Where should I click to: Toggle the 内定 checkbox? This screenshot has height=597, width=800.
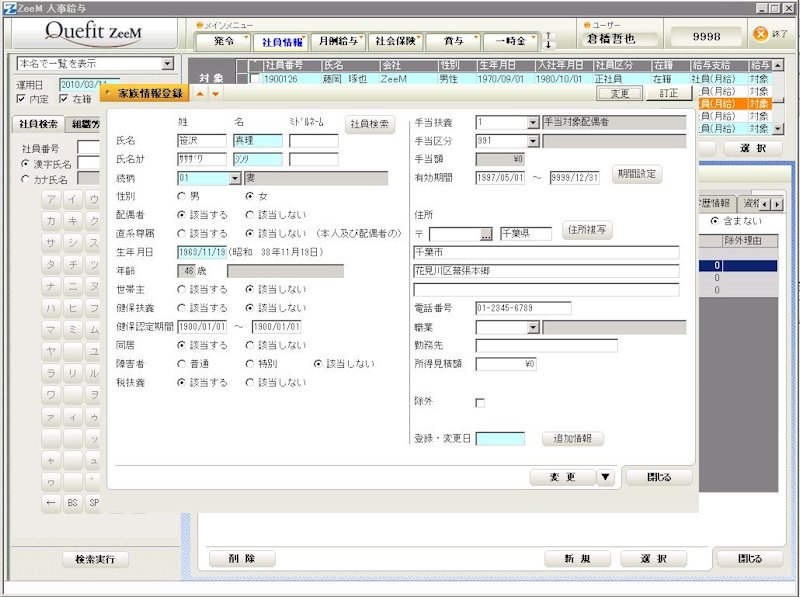tap(21, 99)
